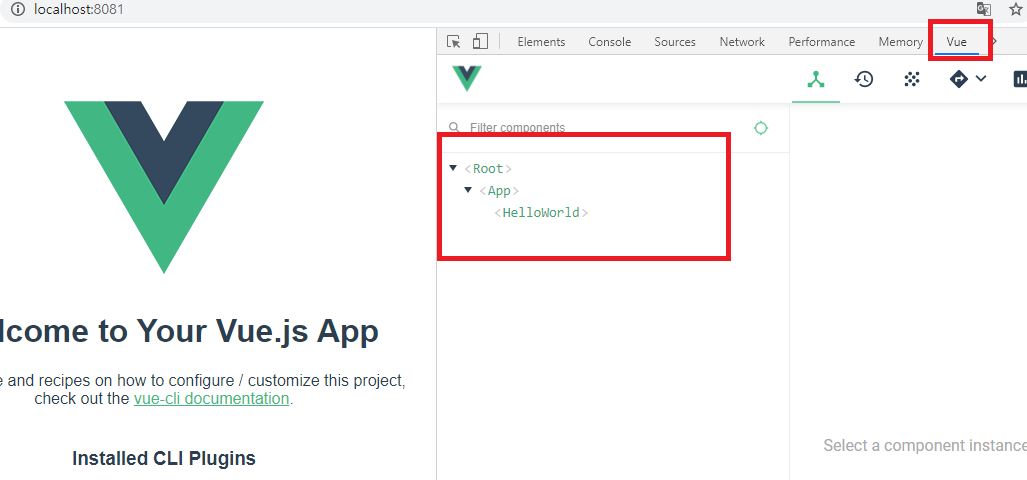Image resolution: width=1027 pixels, height=480 pixels.
Task: Open the vue-cli documentation link
Action: tap(212, 398)
